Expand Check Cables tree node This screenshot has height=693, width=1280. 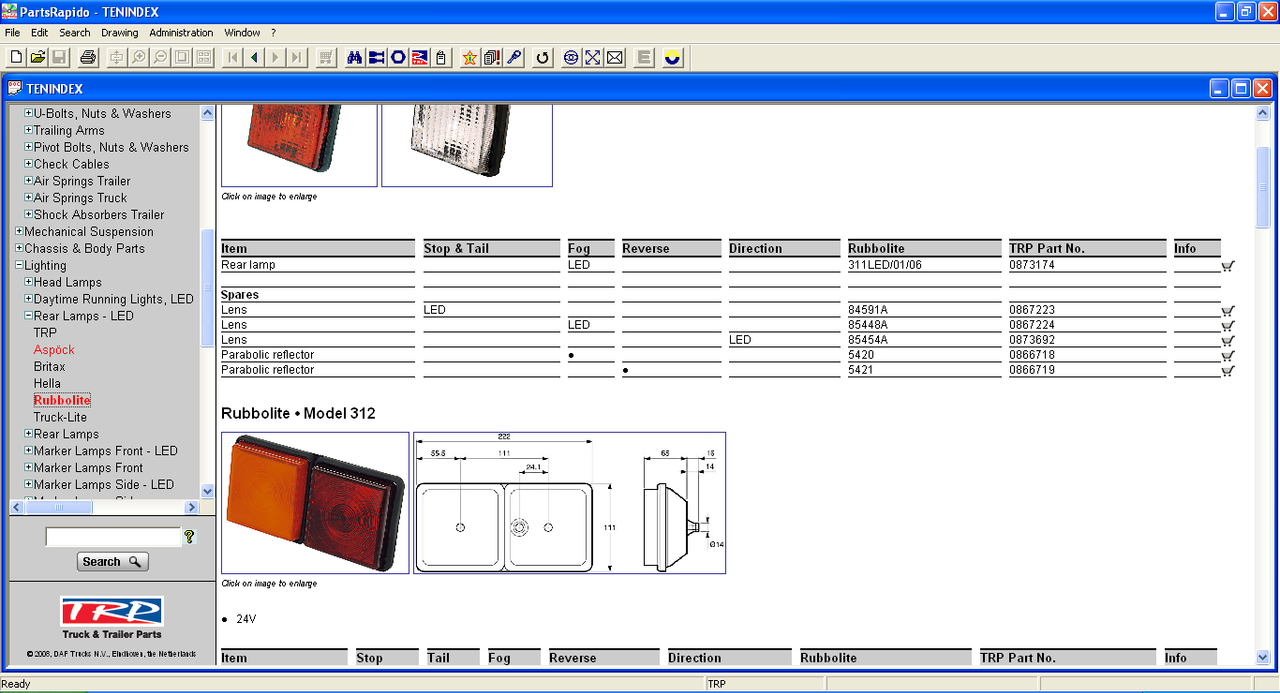(29, 164)
